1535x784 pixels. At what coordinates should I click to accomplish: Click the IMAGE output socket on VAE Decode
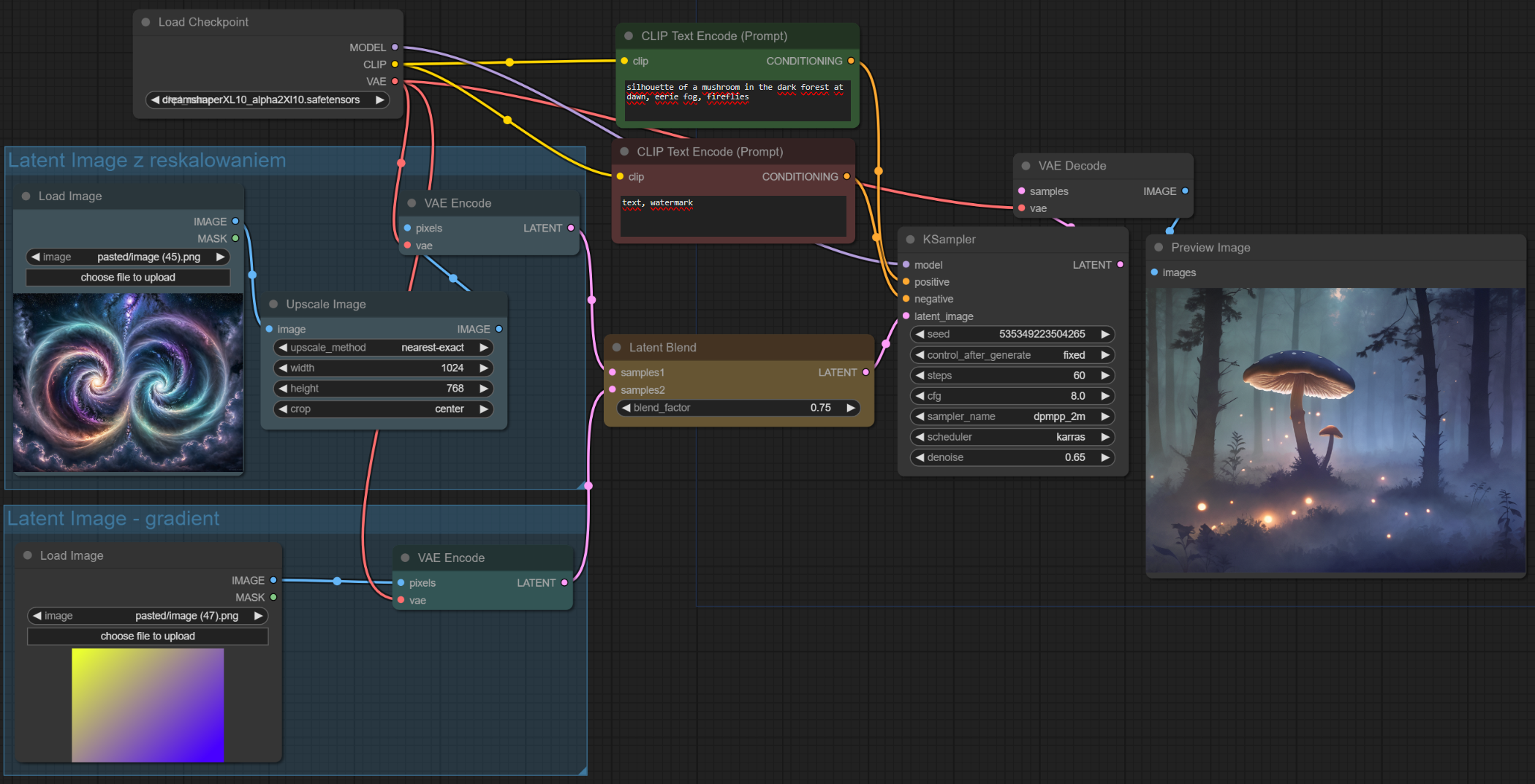pos(1185,191)
